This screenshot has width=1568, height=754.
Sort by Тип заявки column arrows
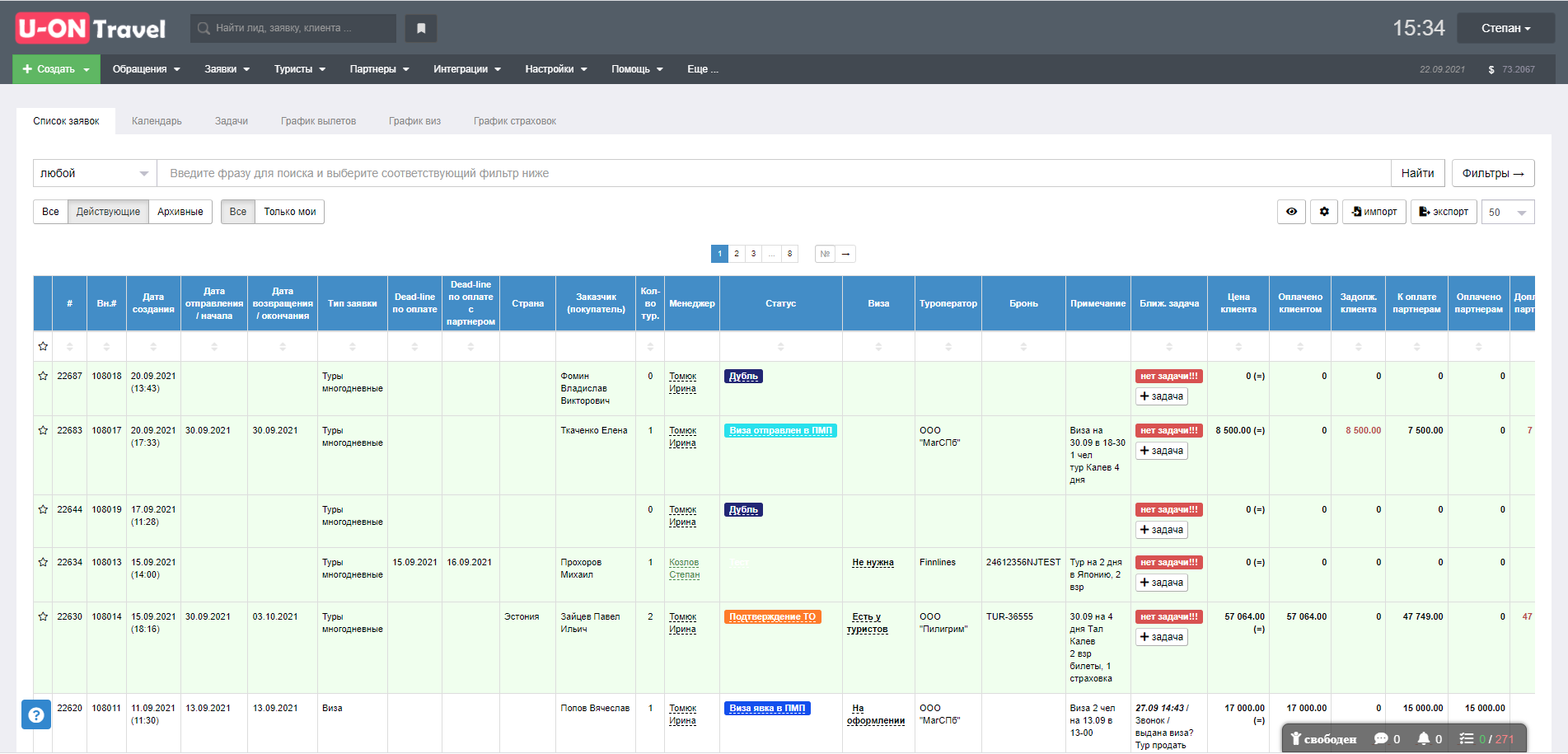click(353, 347)
